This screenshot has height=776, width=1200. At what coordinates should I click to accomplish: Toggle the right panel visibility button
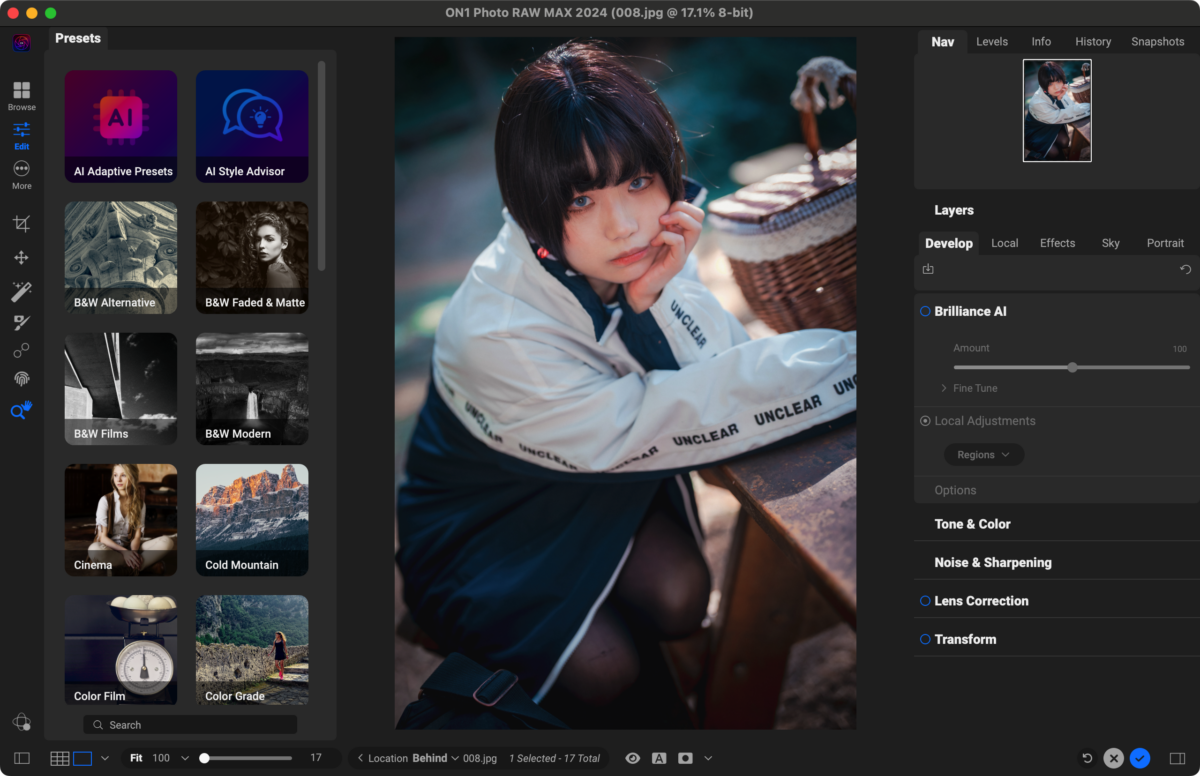click(1177, 759)
